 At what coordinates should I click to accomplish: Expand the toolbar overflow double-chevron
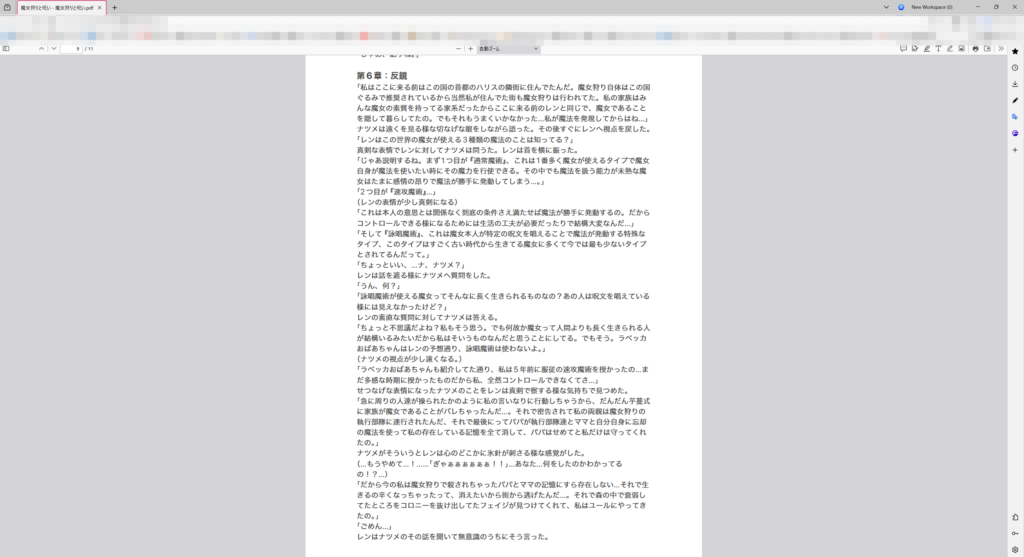coord(1000,48)
